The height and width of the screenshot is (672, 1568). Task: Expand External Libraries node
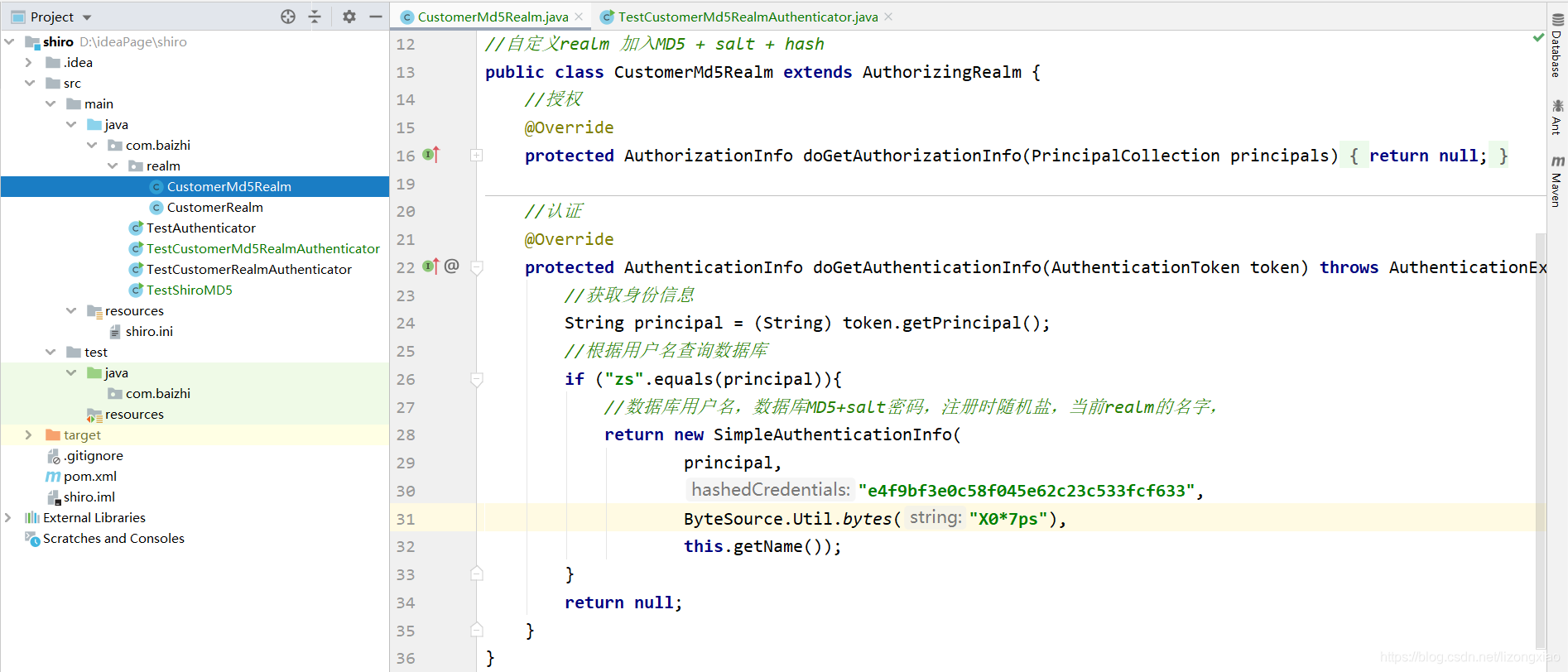point(9,517)
